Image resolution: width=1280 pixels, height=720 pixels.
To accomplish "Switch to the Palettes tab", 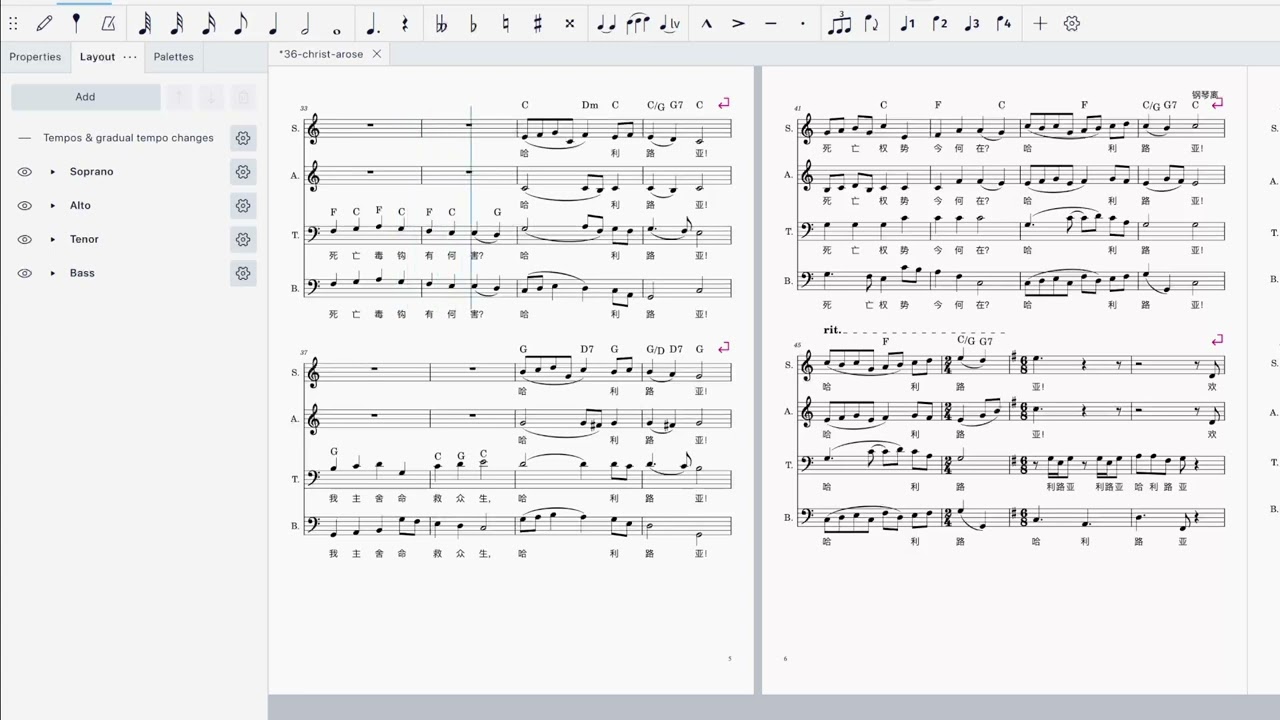I will (174, 57).
